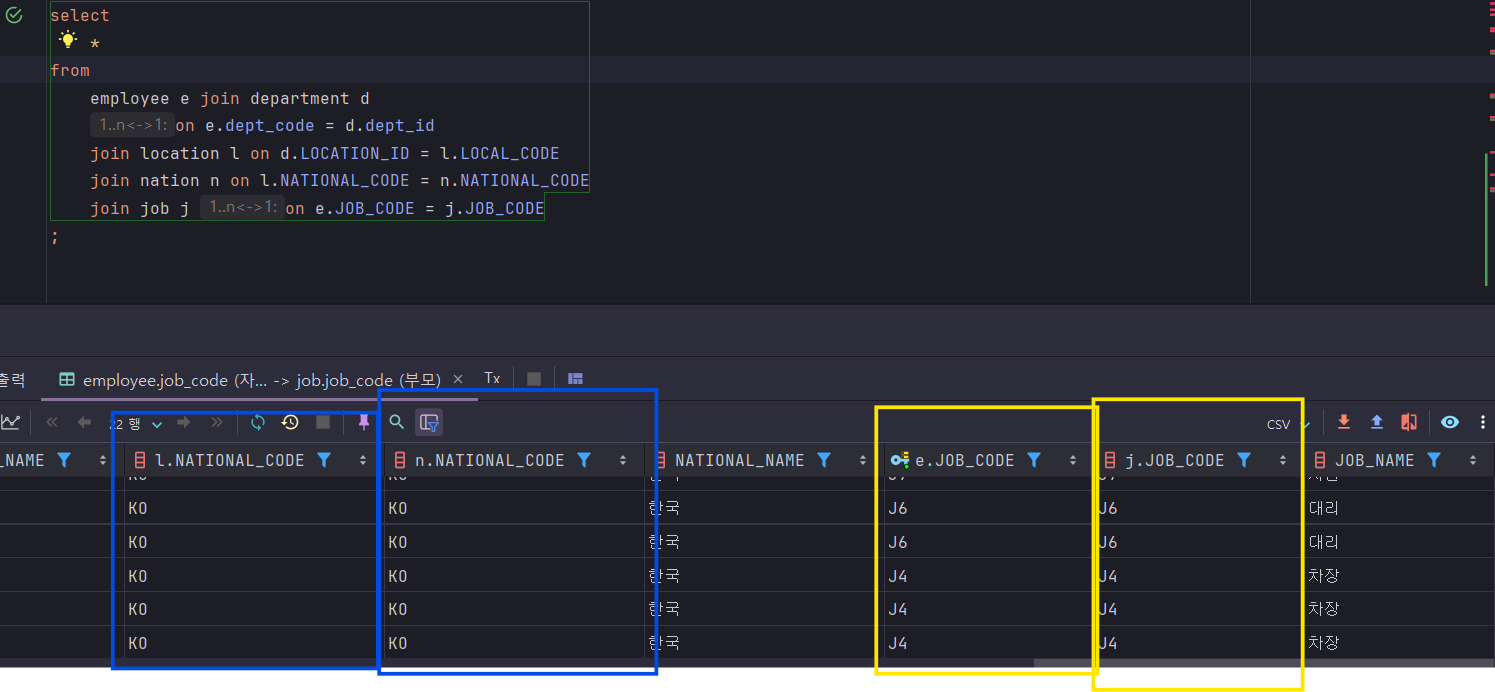Open the result layout grid icon
Viewport: 1495px width, 692px height.
(x=575, y=379)
